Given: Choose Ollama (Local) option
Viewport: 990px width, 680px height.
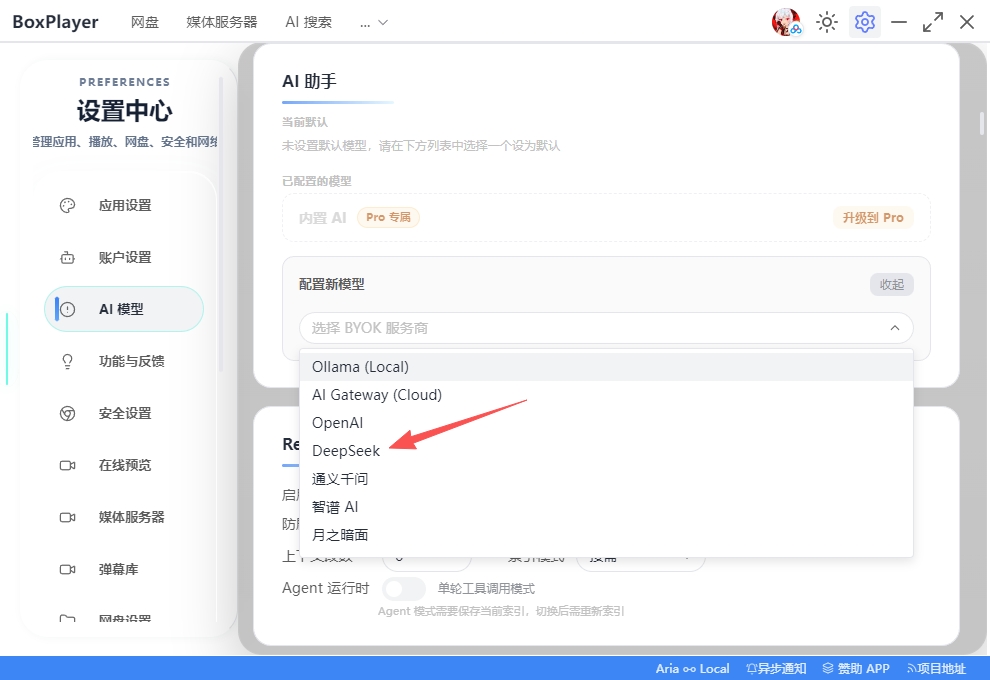Looking at the screenshot, I should pos(606,367).
